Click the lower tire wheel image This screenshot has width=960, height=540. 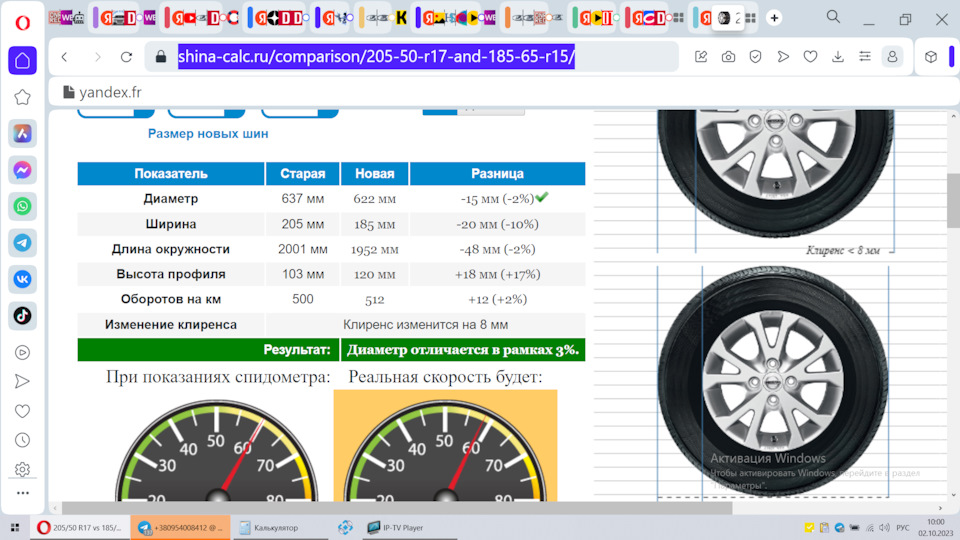(x=773, y=381)
